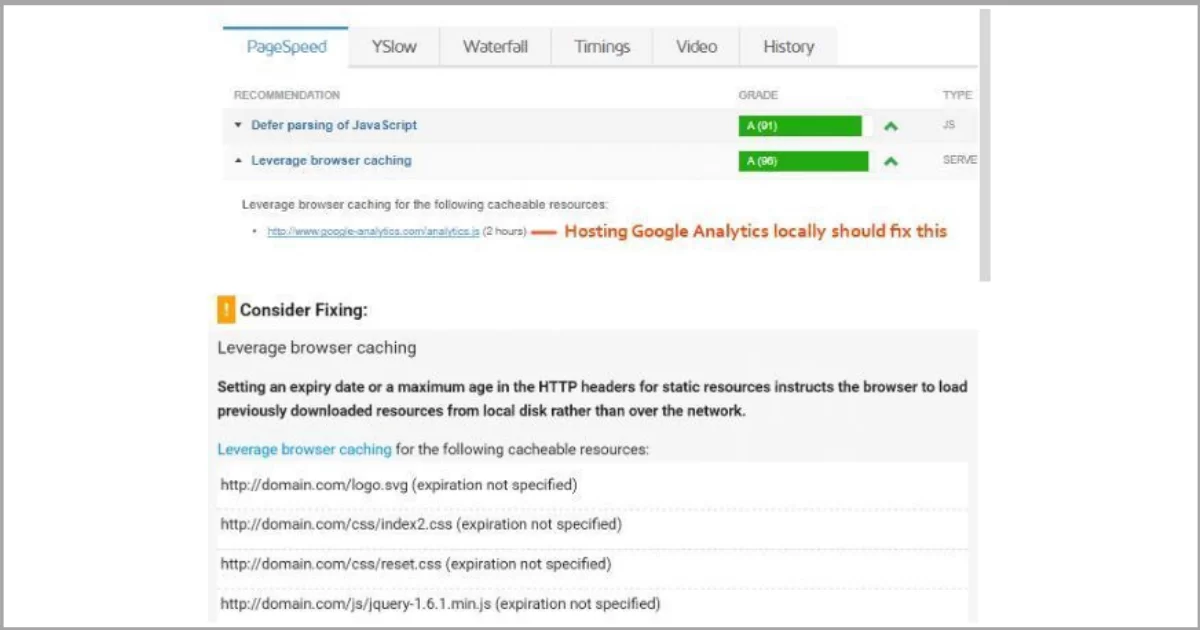Image resolution: width=1200 pixels, height=630 pixels.
Task: Click the A (91) green grade bar
Action: pyautogui.click(x=799, y=126)
